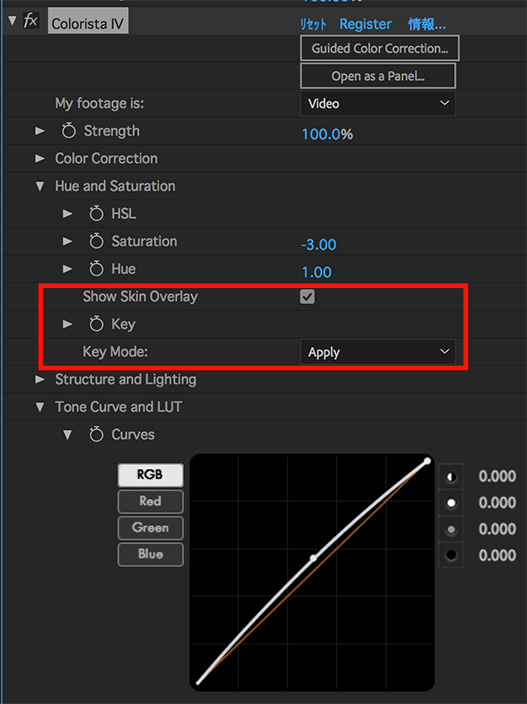Click the curve top-right end point
The width and height of the screenshot is (527, 704).
tap(427, 461)
